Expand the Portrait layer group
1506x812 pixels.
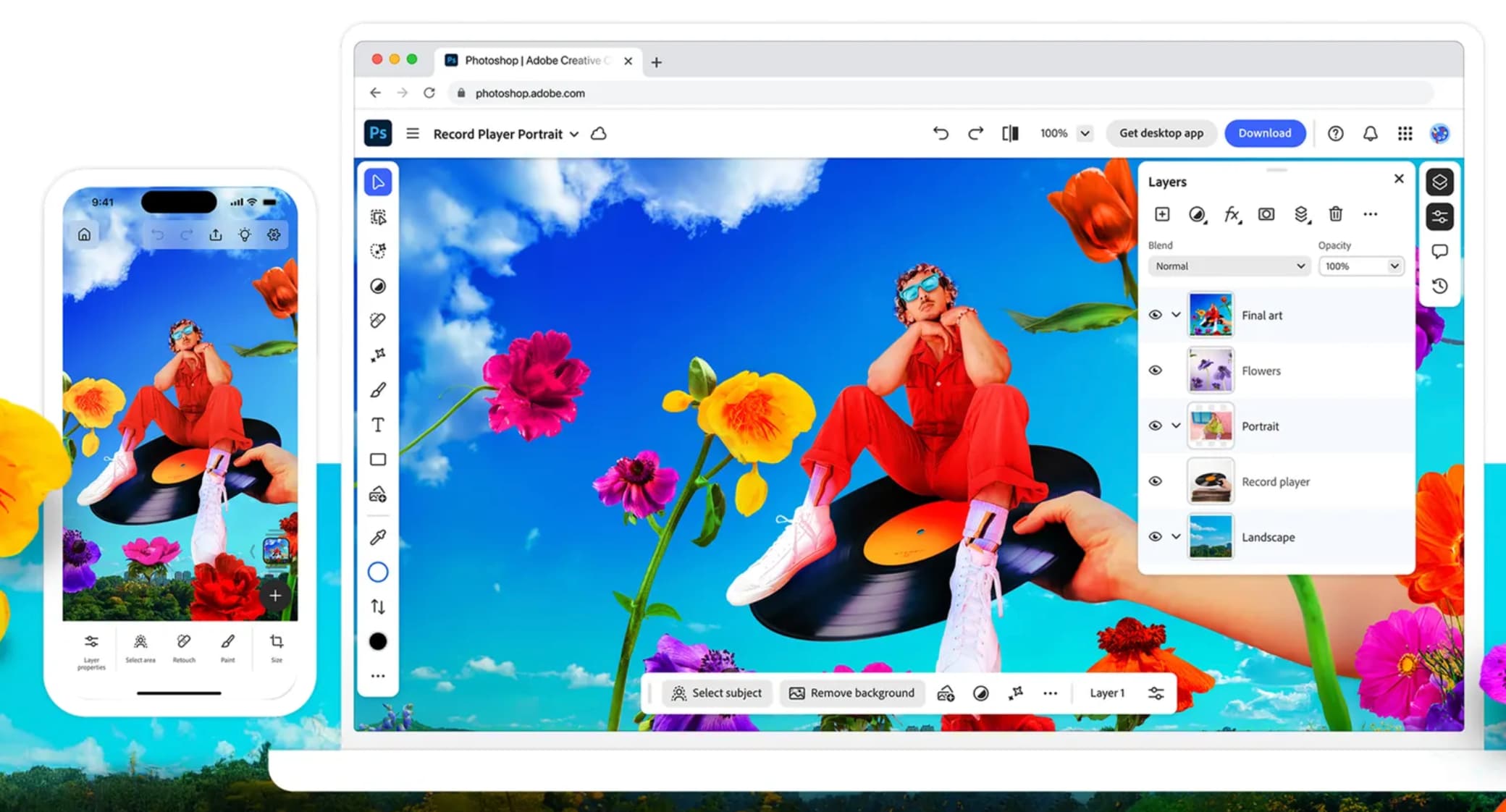coord(1176,426)
